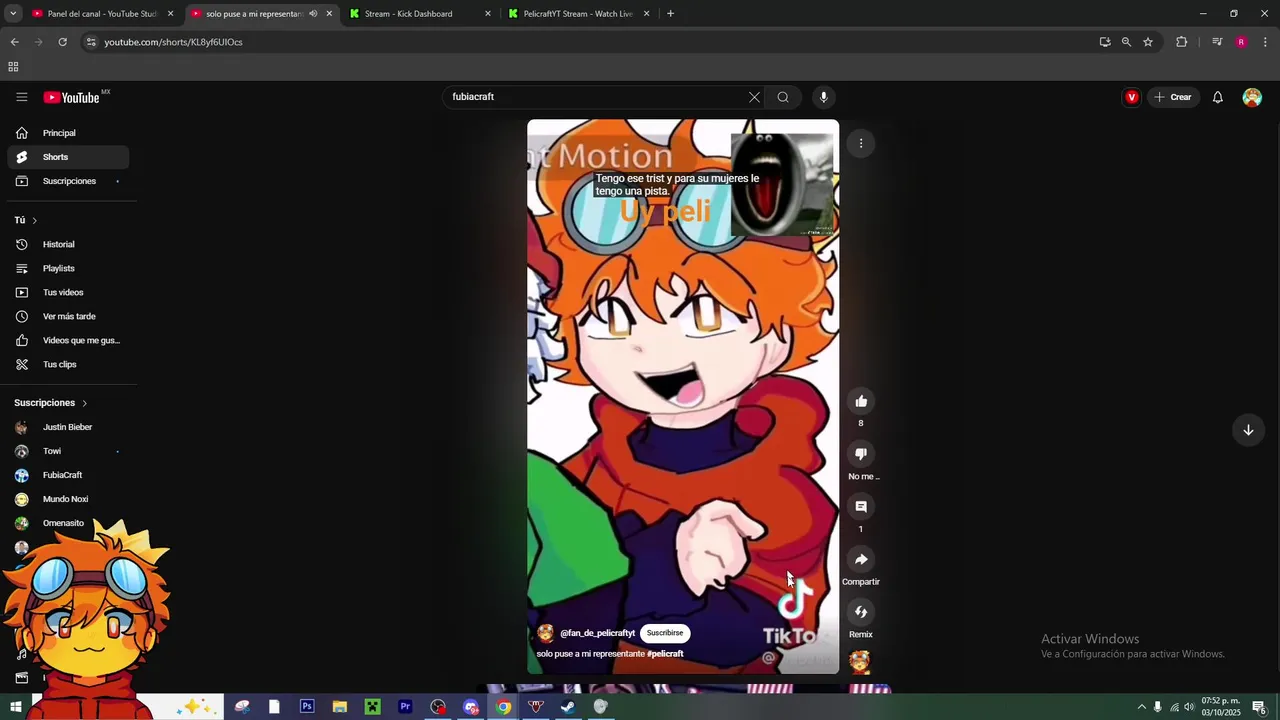Open the Chrome profile R avatar

(1241, 42)
